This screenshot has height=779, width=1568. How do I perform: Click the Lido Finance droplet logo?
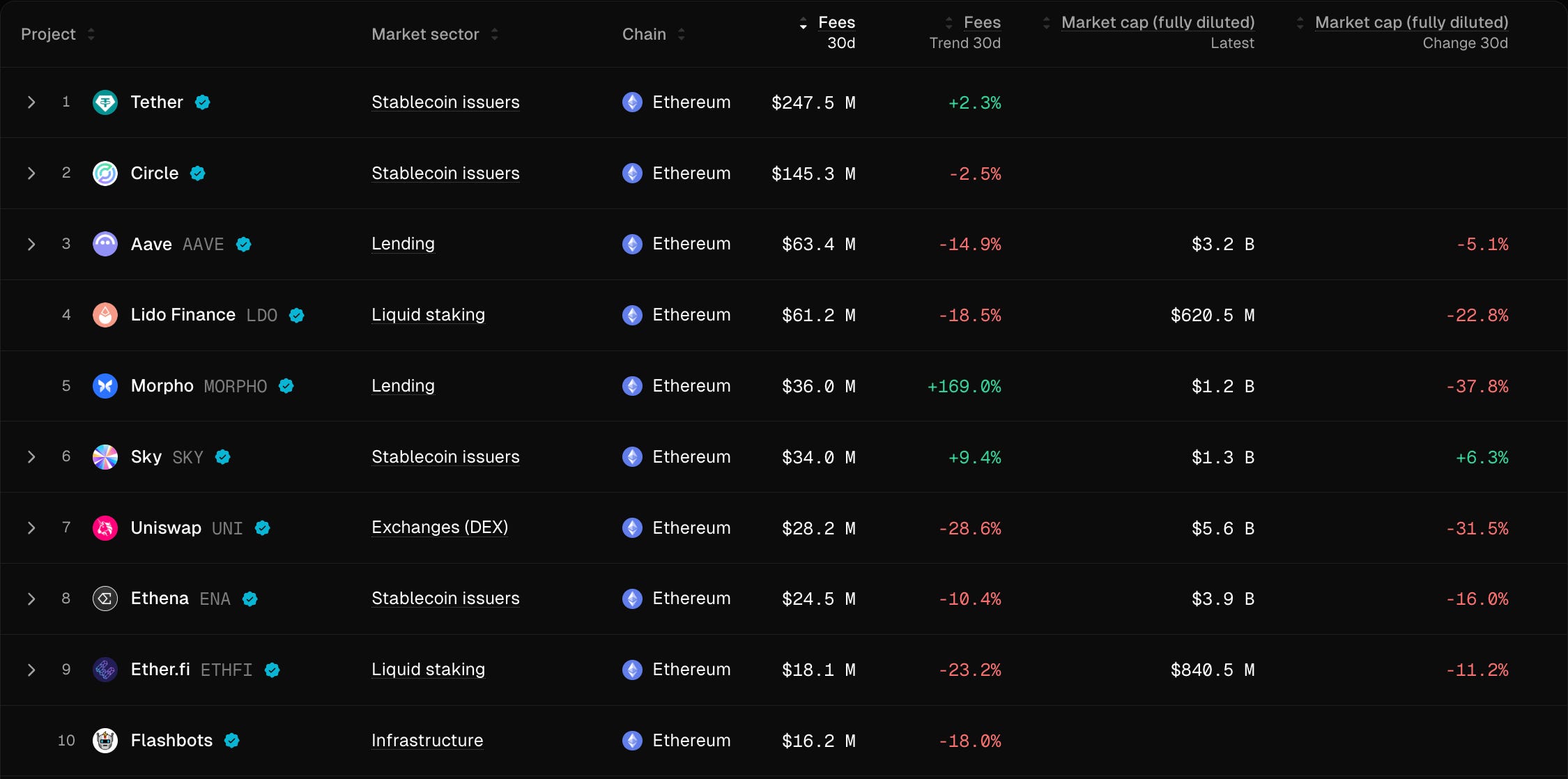click(x=105, y=314)
